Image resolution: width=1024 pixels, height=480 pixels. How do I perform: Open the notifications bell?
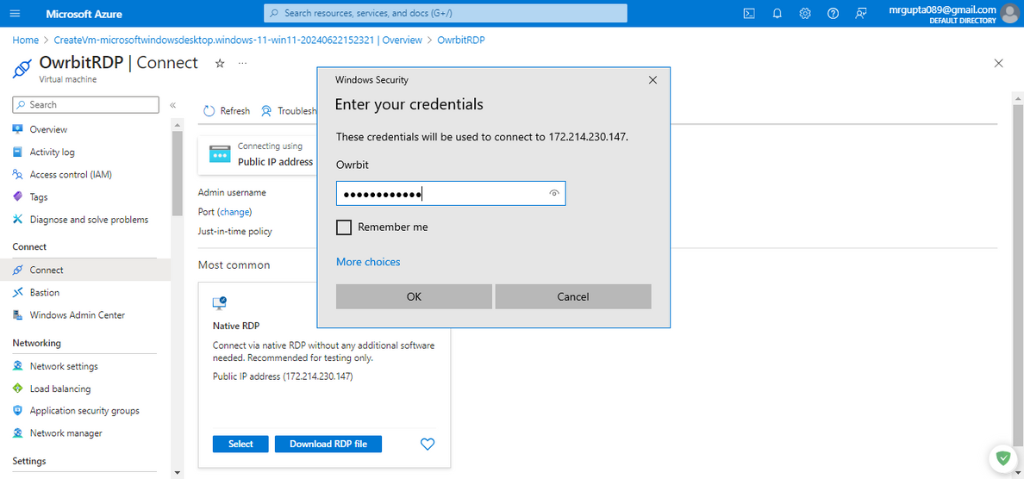tap(777, 13)
